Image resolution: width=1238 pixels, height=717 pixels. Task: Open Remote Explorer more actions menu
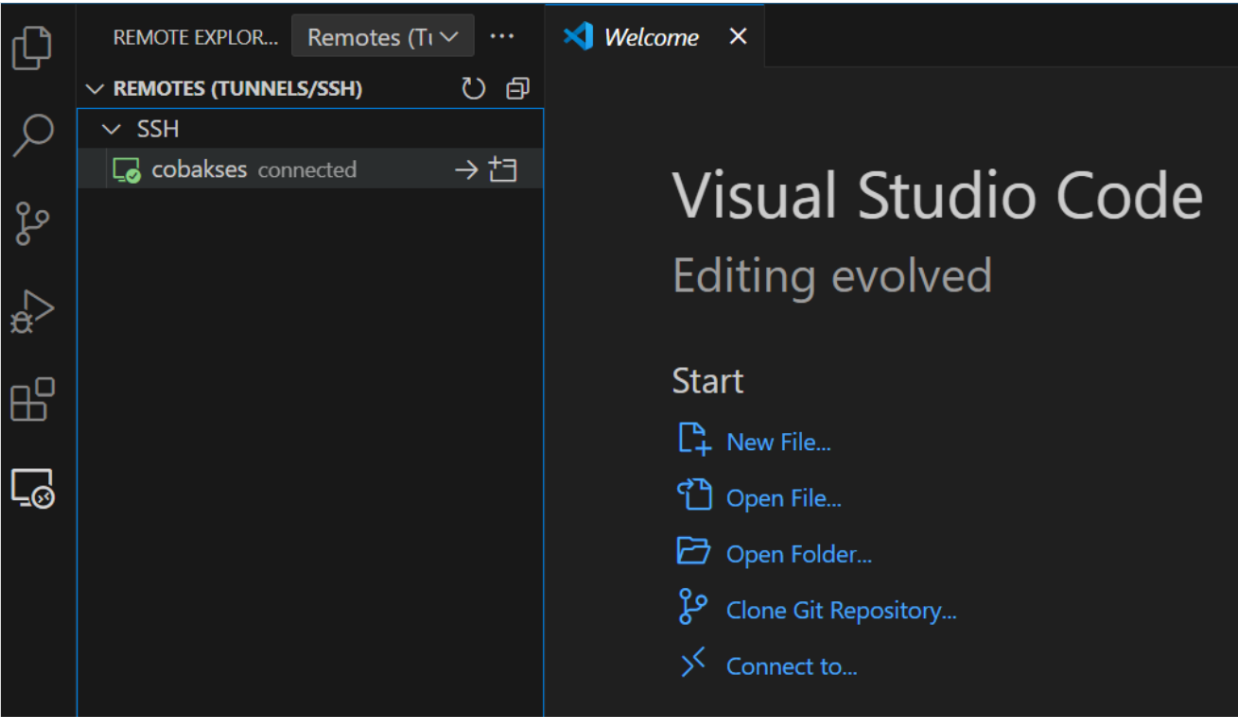pos(502,37)
